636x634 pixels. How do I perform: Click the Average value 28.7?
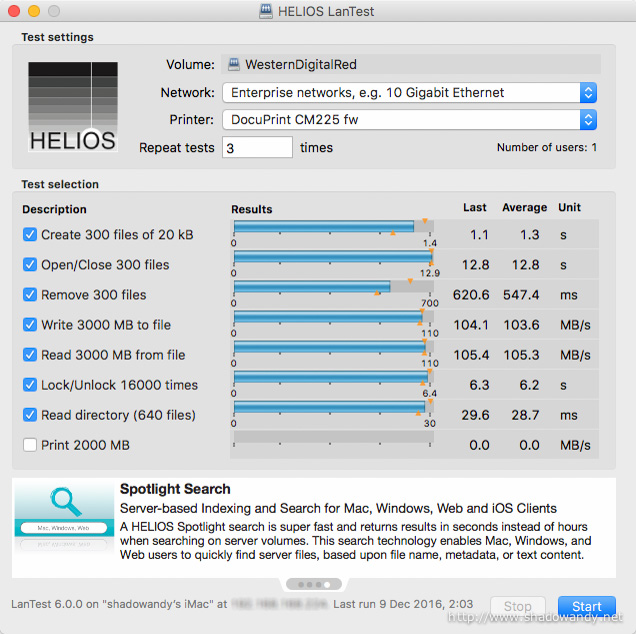pos(525,415)
